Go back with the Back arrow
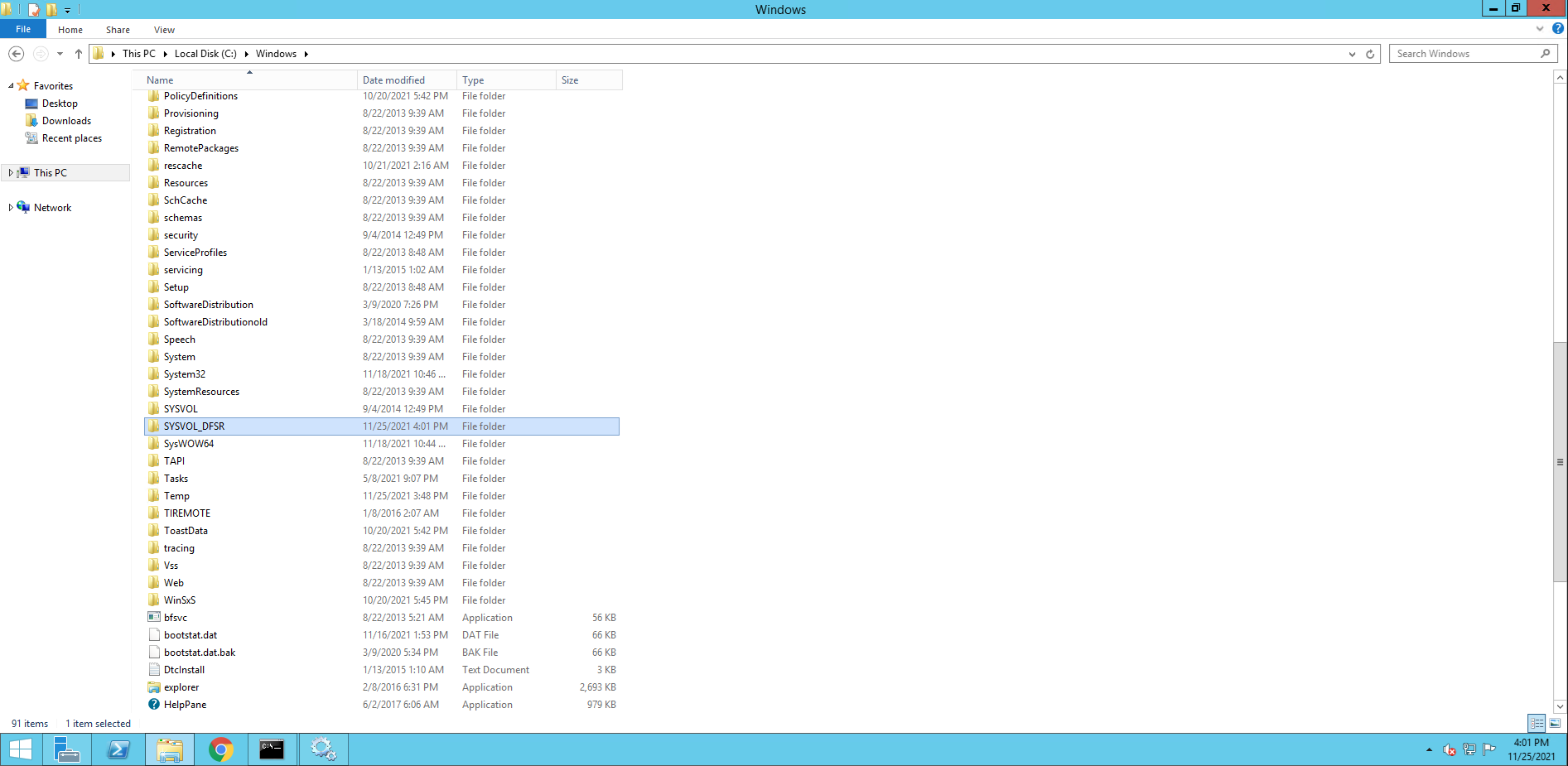 [16, 54]
